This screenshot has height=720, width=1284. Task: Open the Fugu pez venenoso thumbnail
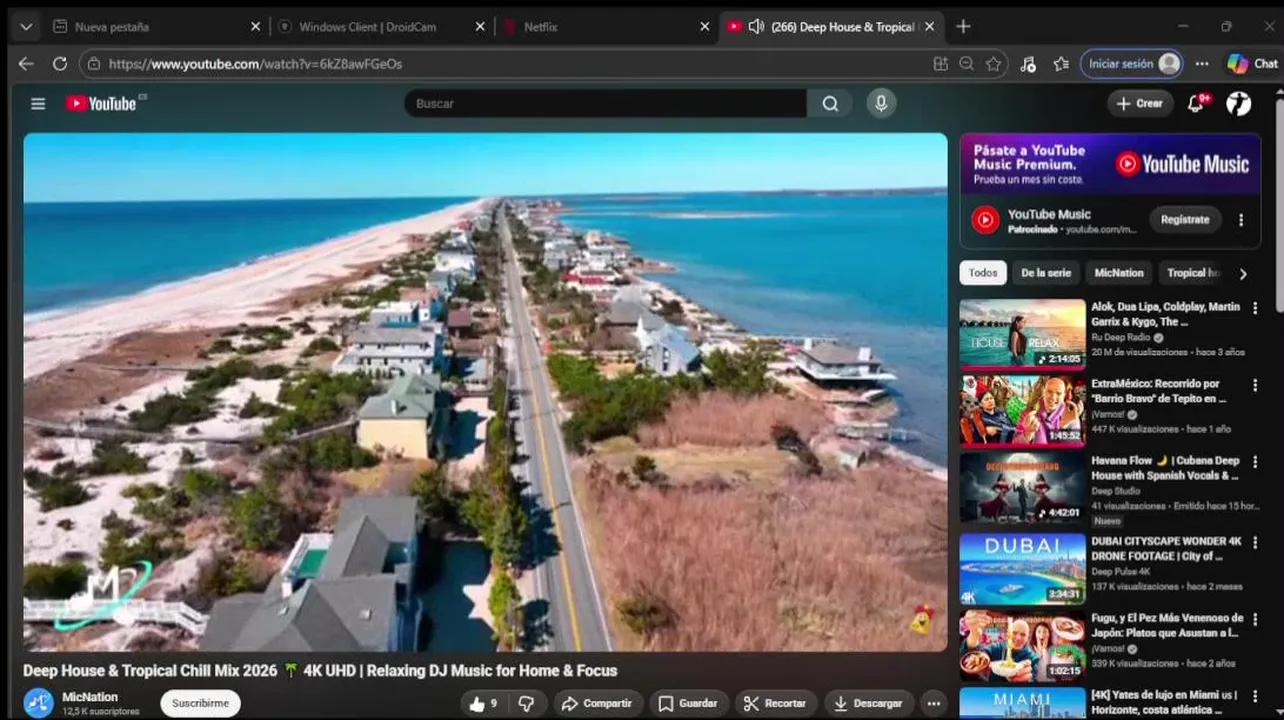(1022, 645)
